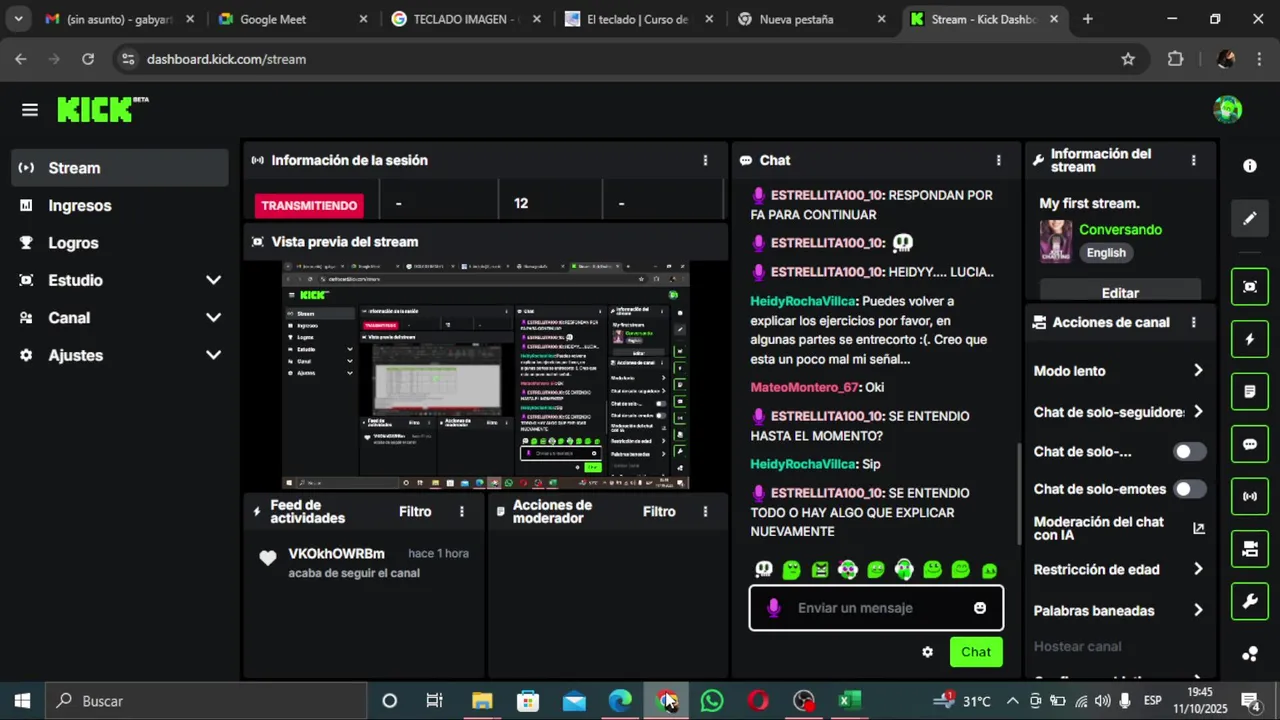Switch to the Nueva pestaña browser tab

click(813, 19)
